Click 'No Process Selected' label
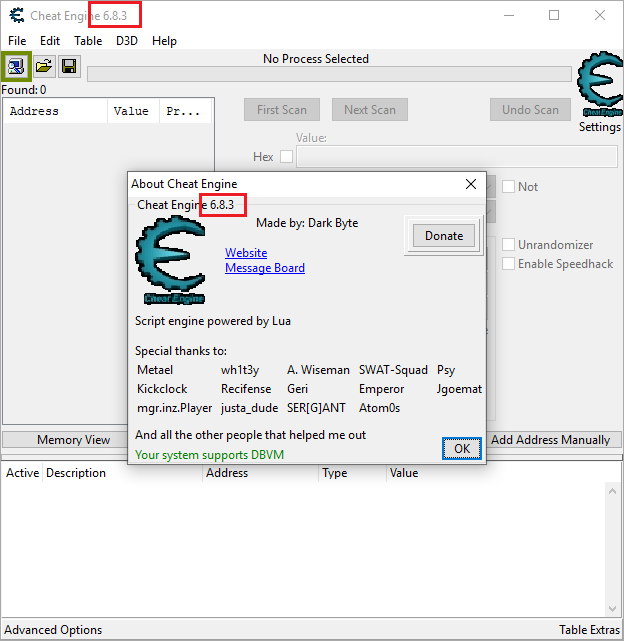Screen dimensions: 624x641 pos(316,59)
